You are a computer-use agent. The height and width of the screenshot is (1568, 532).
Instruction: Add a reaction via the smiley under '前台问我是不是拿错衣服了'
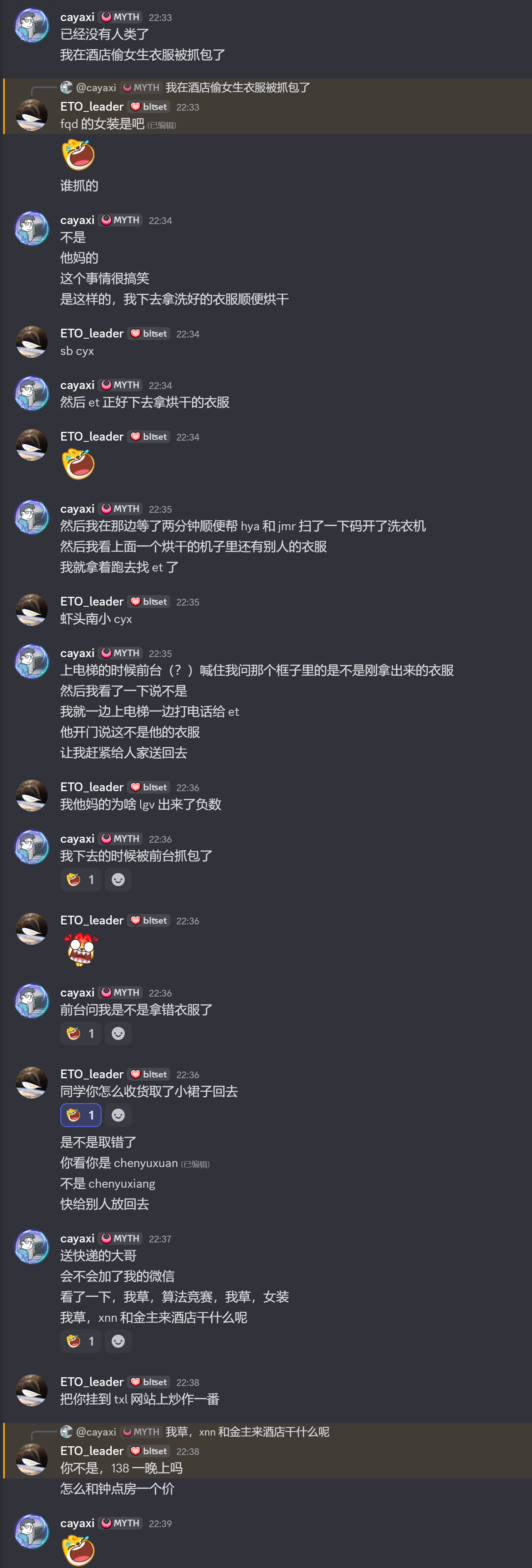click(118, 1033)
